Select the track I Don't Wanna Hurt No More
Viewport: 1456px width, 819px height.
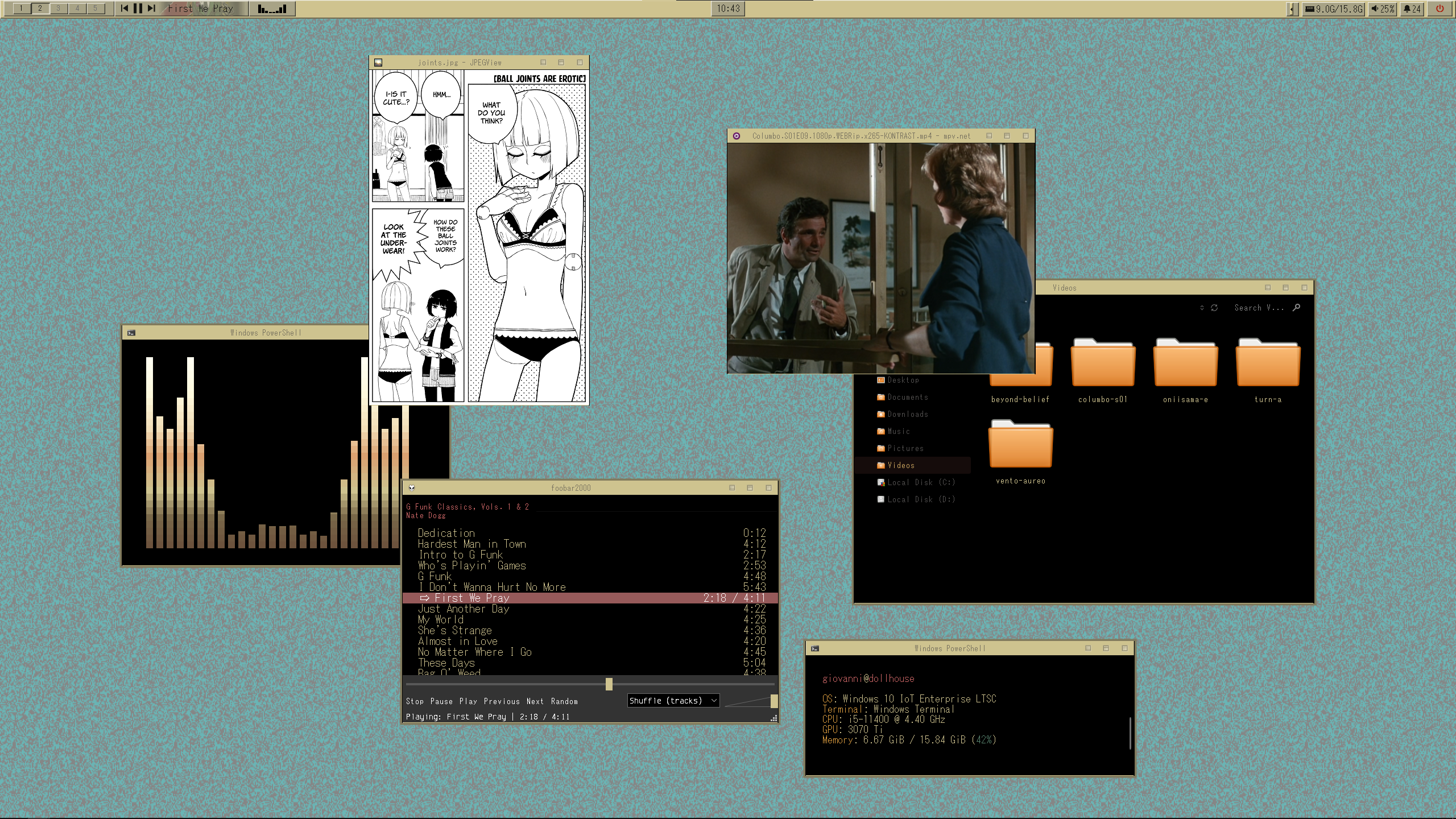590,587
